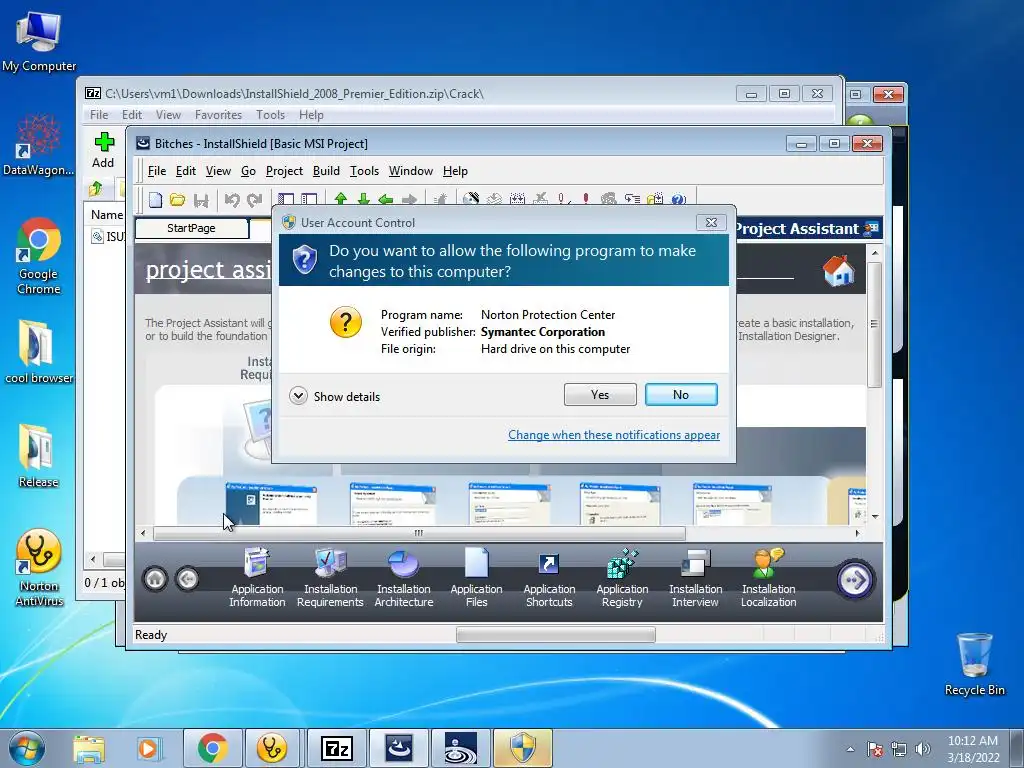Open the View menu in InstallShield

(218, 171)
